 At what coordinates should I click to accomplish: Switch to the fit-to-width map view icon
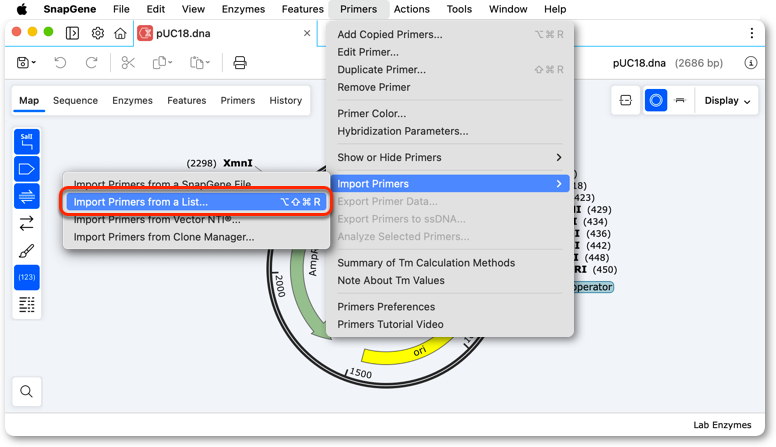tap(626, 100)
